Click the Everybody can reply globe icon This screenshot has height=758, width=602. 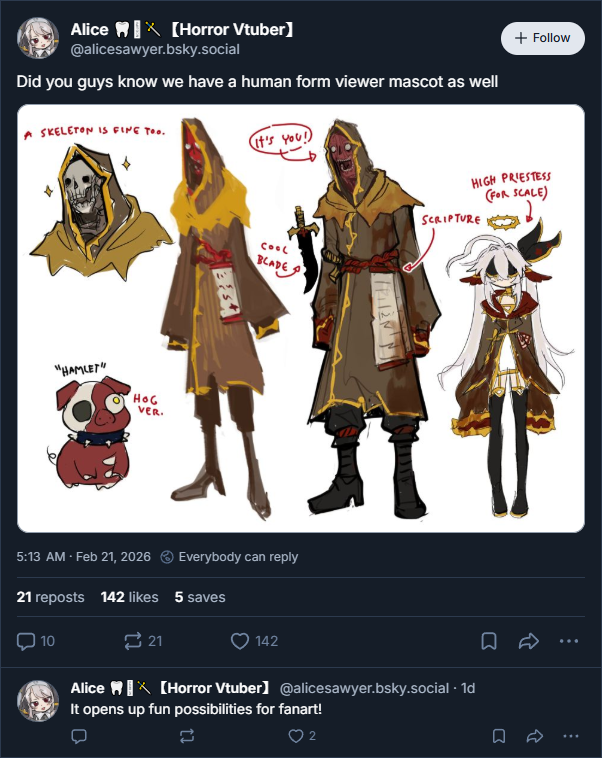pyautogui.click(x=167, y=557)
